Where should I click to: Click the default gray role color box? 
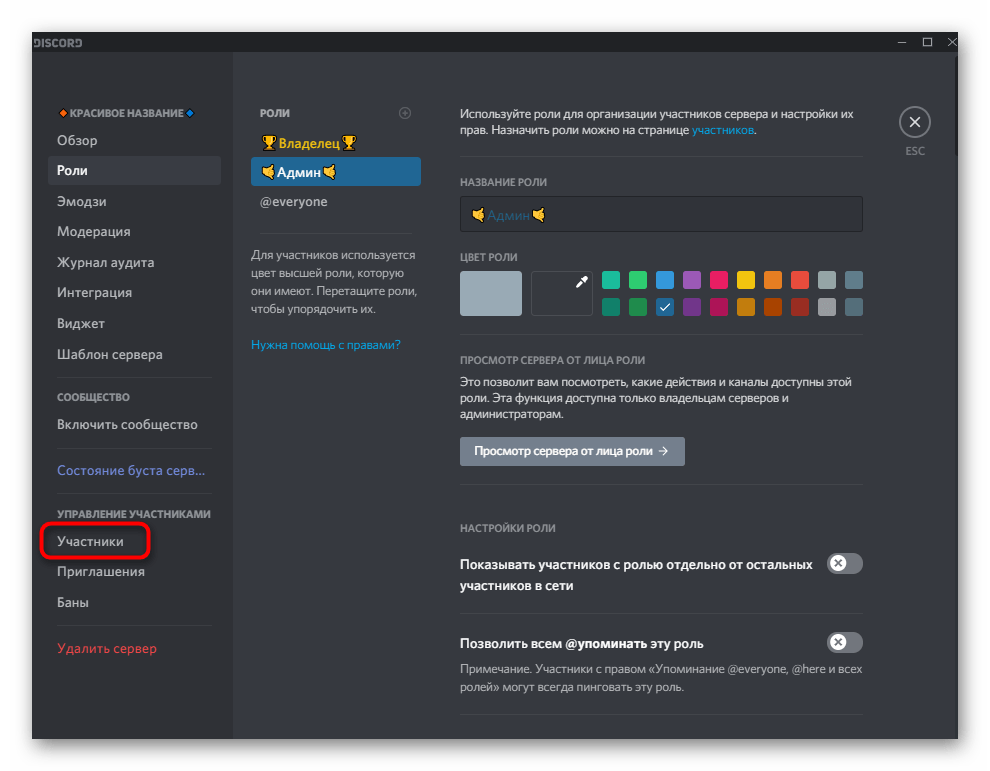click(x=491, y=293)
